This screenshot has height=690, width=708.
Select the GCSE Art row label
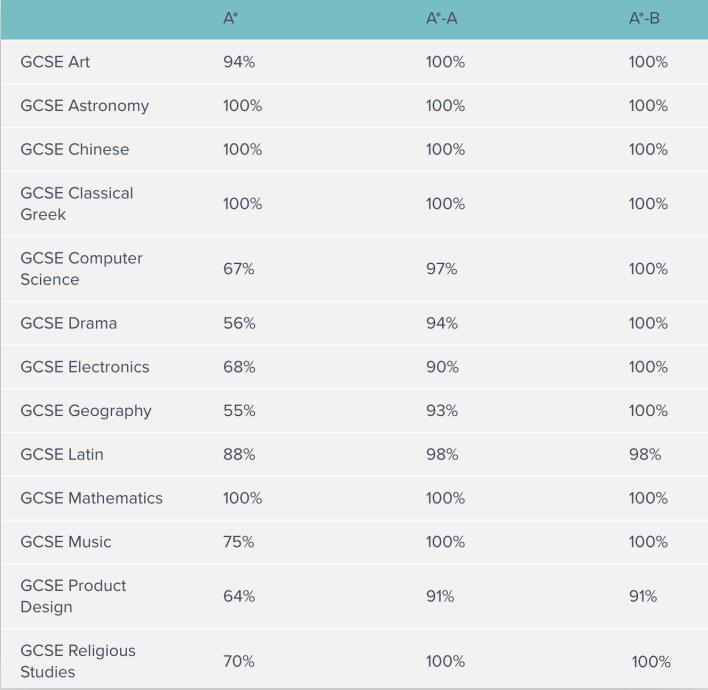coord(55,62)
